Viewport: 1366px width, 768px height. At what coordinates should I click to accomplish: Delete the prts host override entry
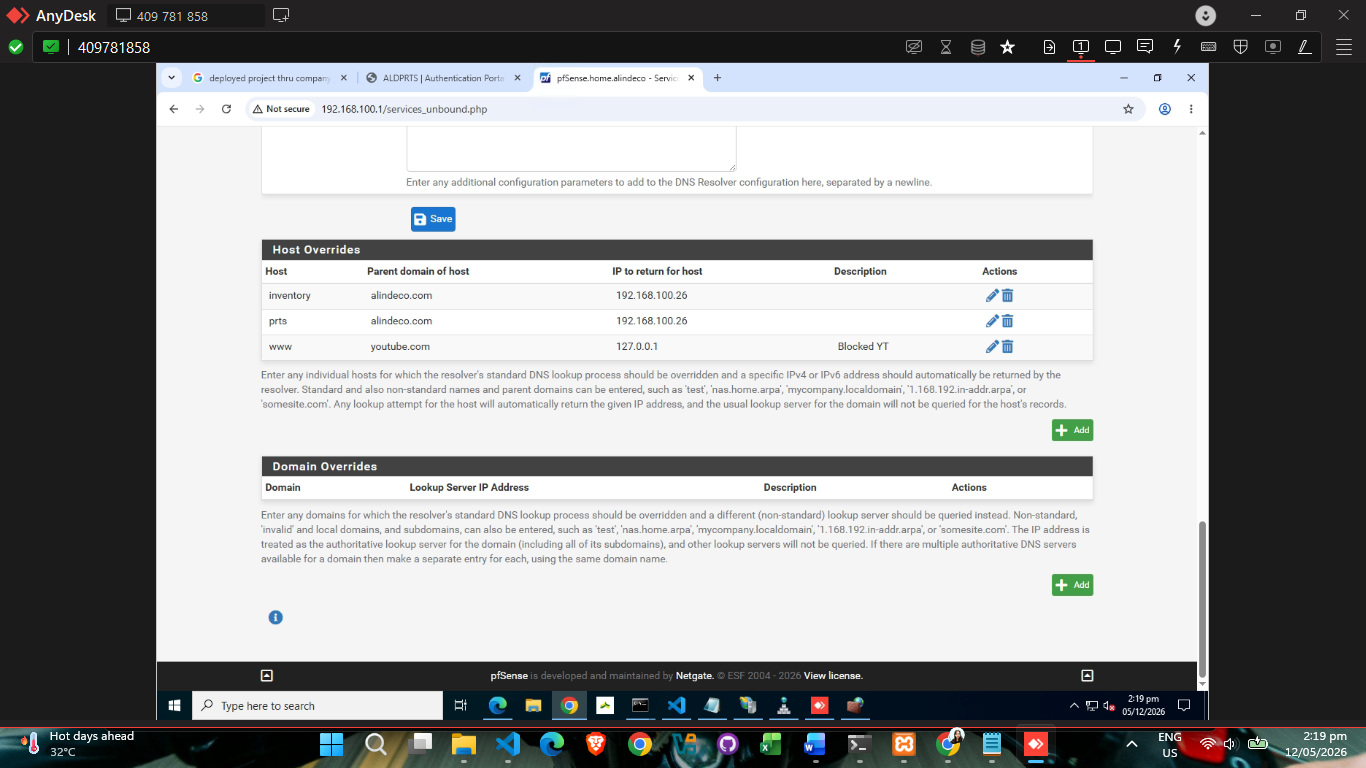tap(1008, 321)
